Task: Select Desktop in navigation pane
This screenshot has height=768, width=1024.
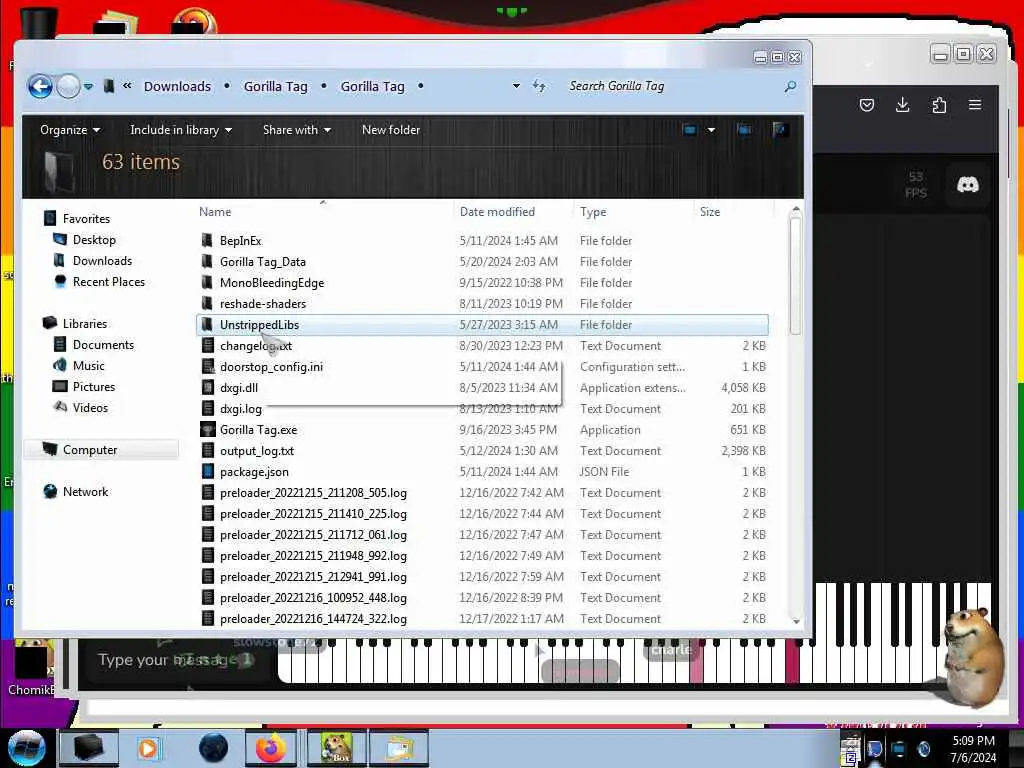Action: point(94,240)
